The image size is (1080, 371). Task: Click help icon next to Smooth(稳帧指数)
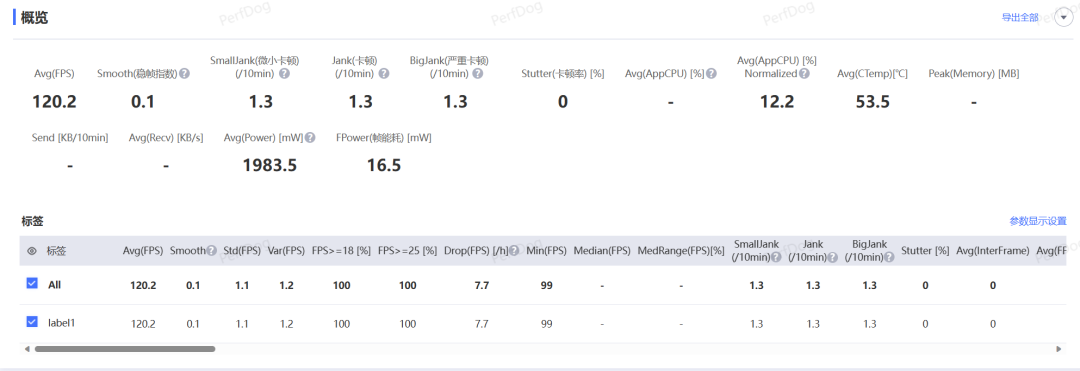185,74
